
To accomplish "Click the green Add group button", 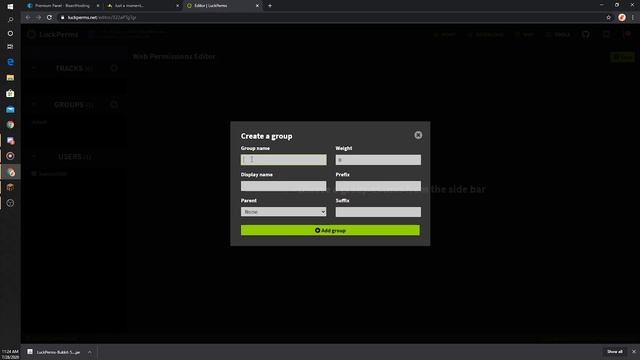I will (330, 230).
